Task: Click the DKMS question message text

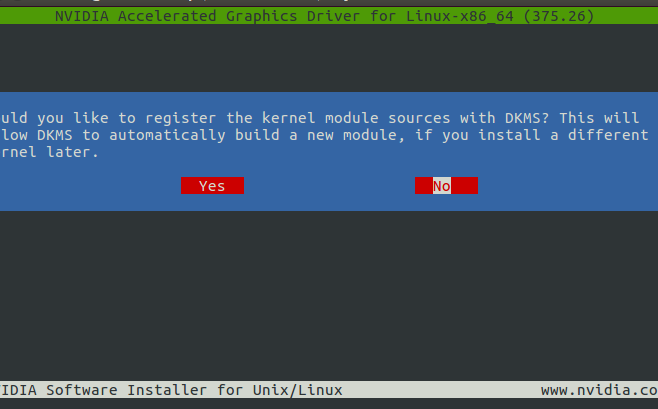Action: [325, 135]
